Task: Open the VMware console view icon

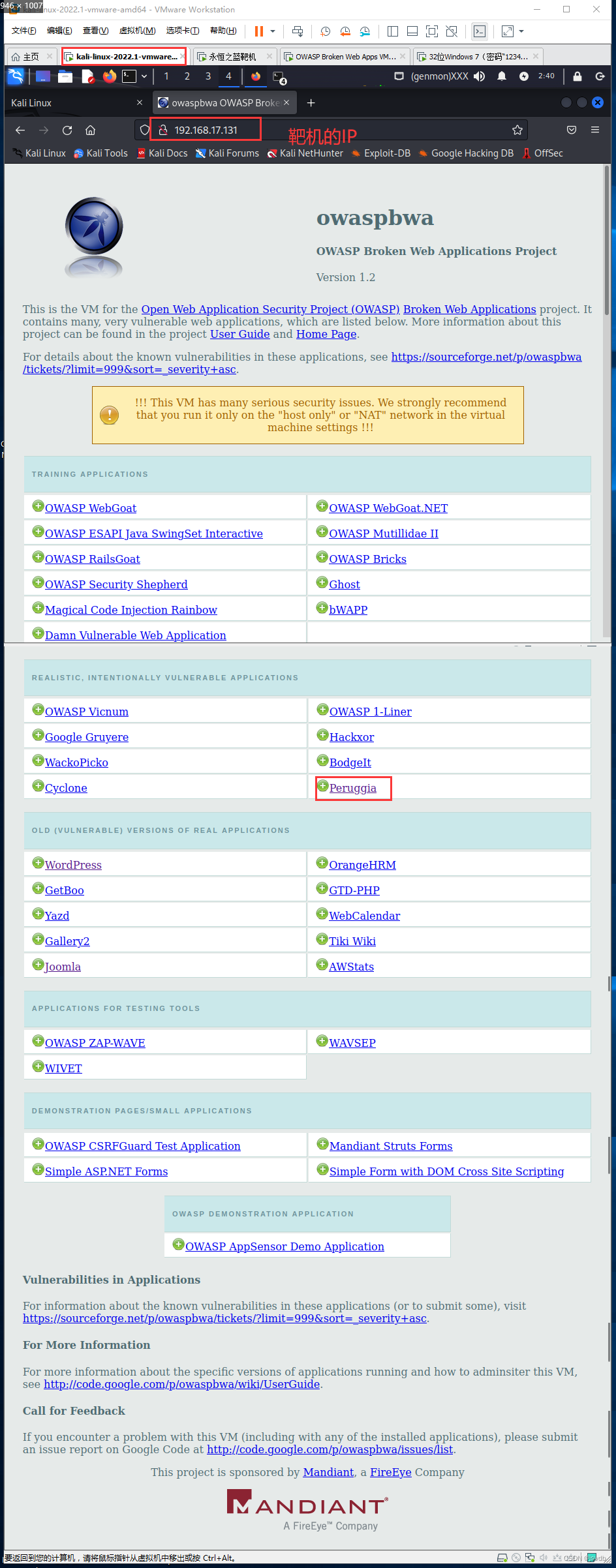Action: (480, 31)
